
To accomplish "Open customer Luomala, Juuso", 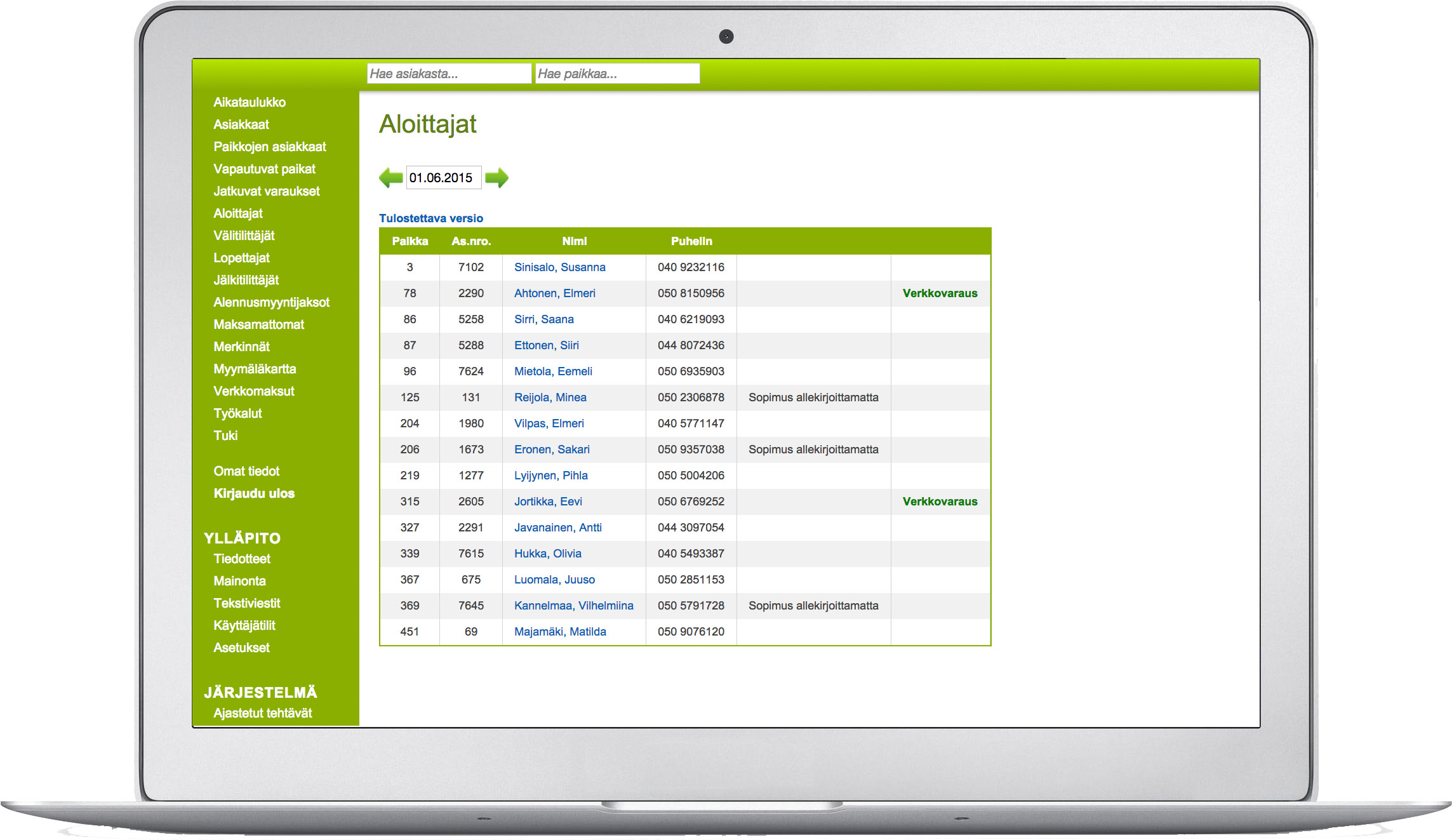I will (555, 580).
